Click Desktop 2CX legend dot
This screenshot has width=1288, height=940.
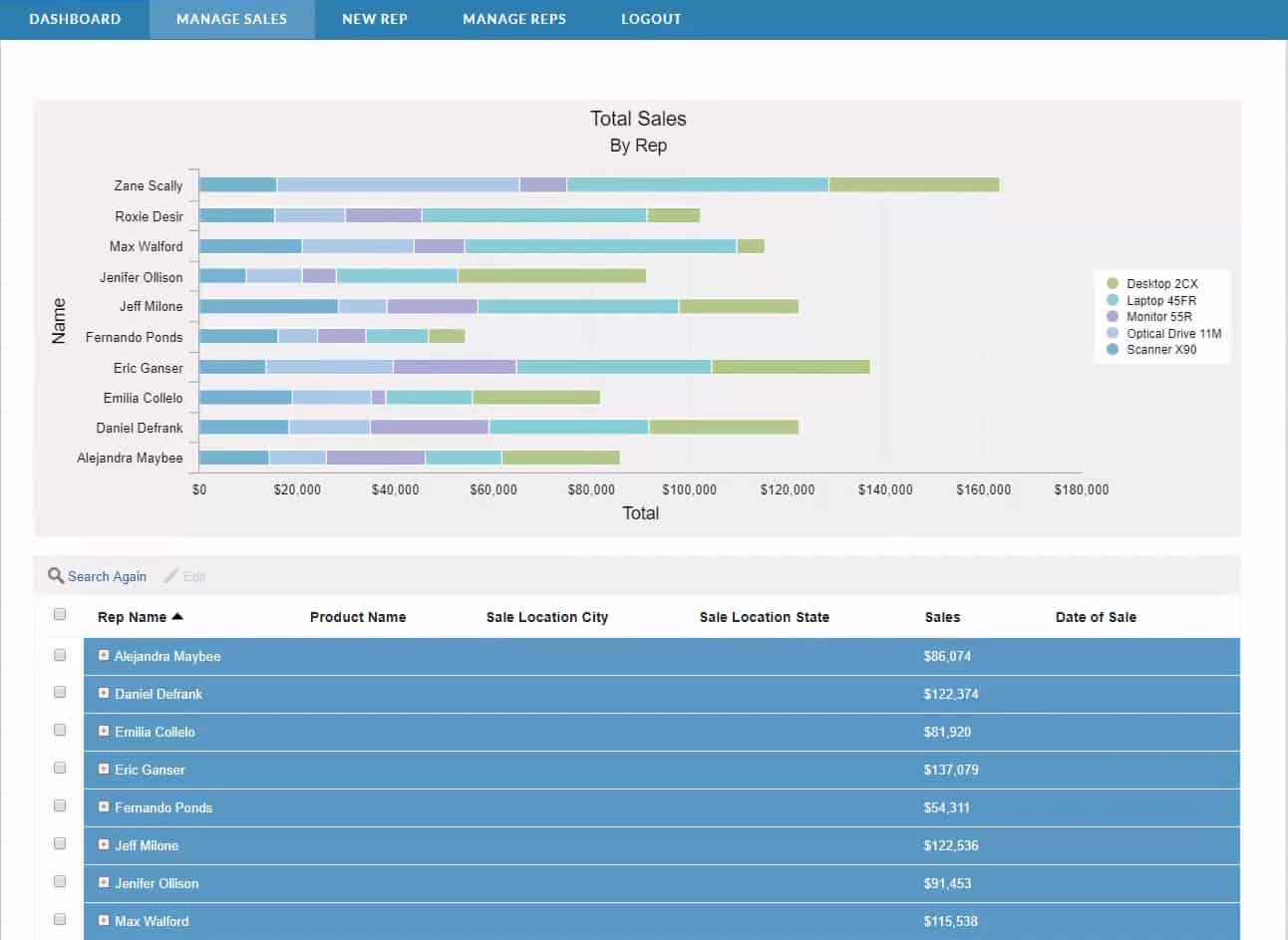coord(1113,284)
